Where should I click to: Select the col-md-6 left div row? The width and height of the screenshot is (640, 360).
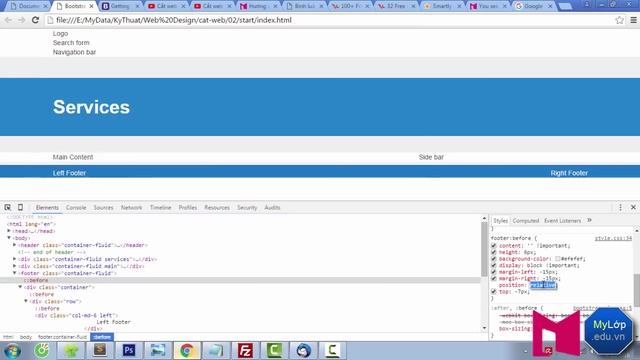[76, 315]
